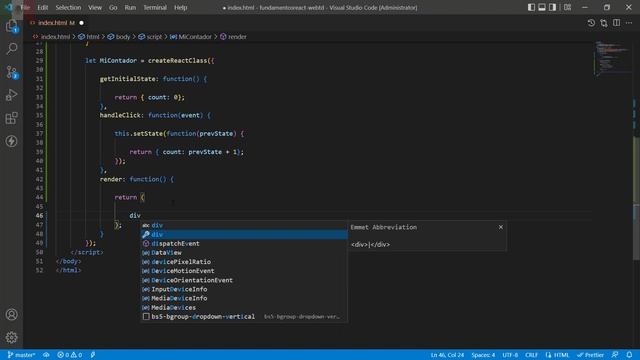
Task: Expand render breadcrumb segment
Action: click(x=233, y=37)
